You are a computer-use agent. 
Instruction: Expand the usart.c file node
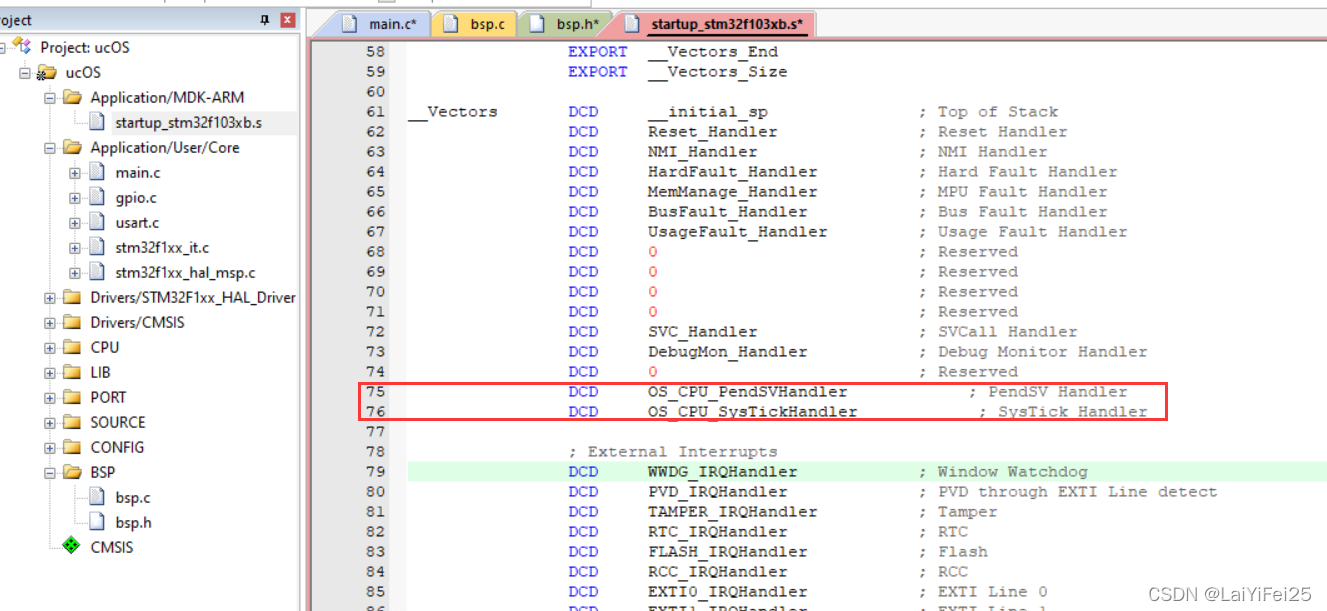[x=75, y=222]
